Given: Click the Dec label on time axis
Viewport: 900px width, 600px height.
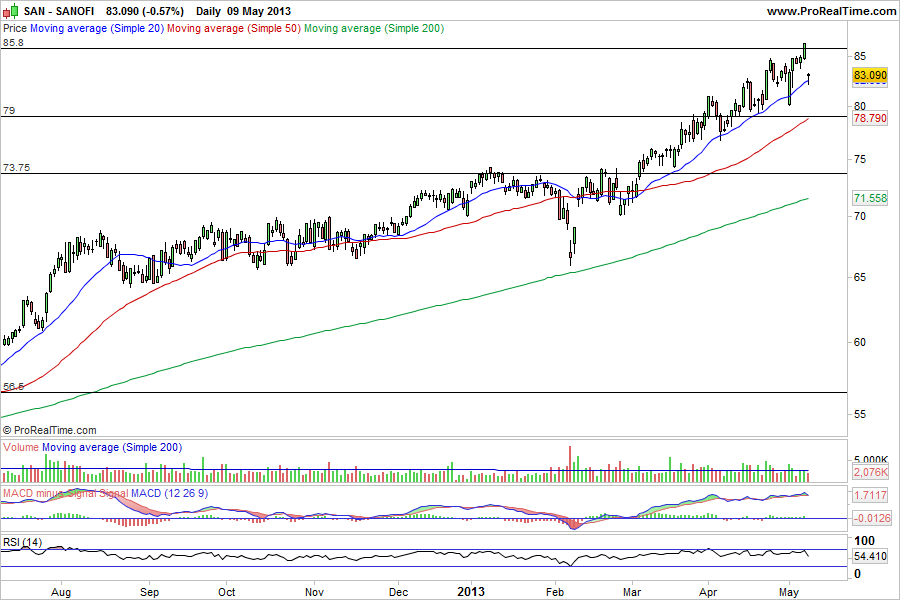Looking at the screenshot, I should coord(398,592).
